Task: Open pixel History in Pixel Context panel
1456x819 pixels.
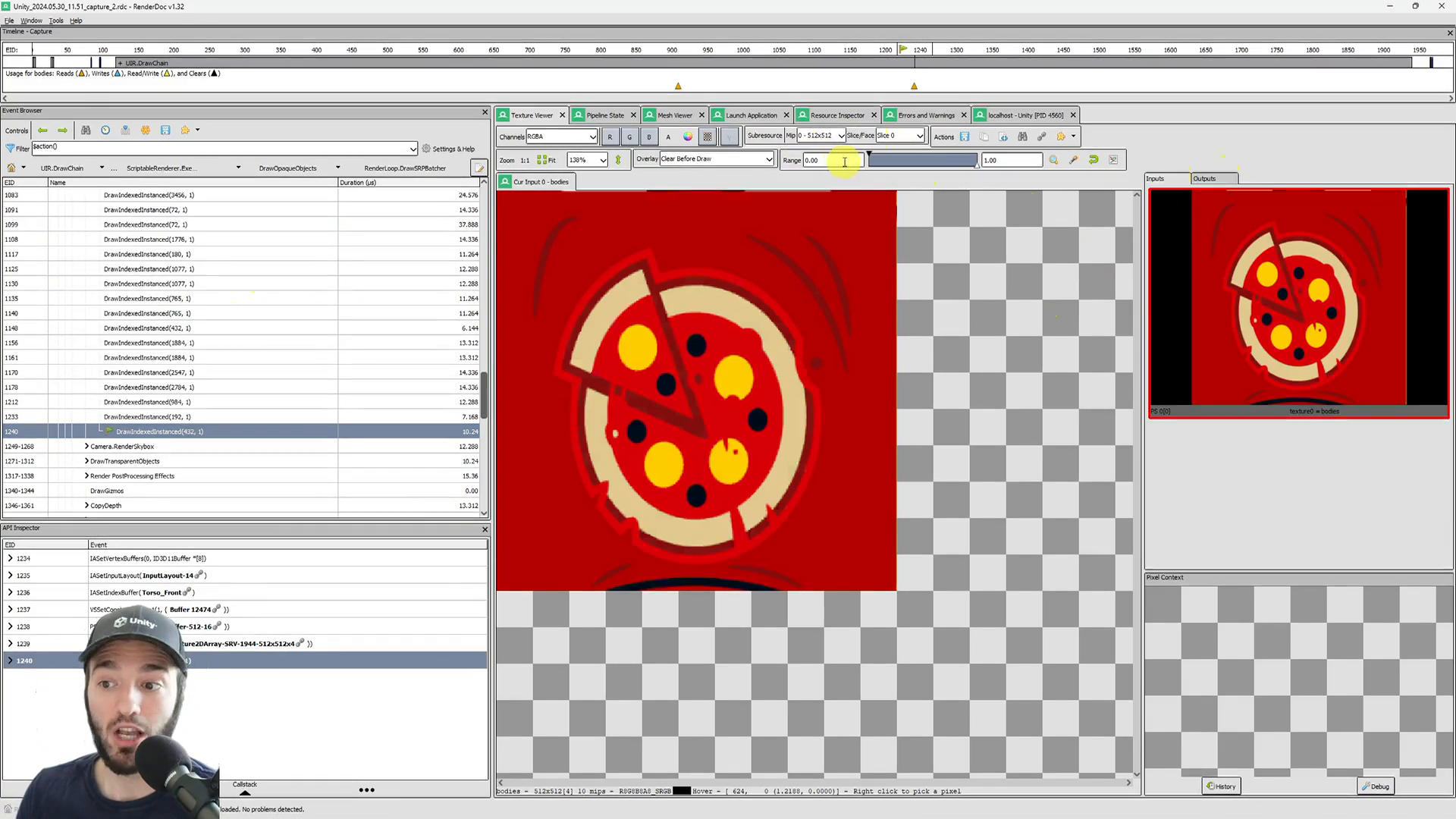Action: click(x=1221, y=786)
